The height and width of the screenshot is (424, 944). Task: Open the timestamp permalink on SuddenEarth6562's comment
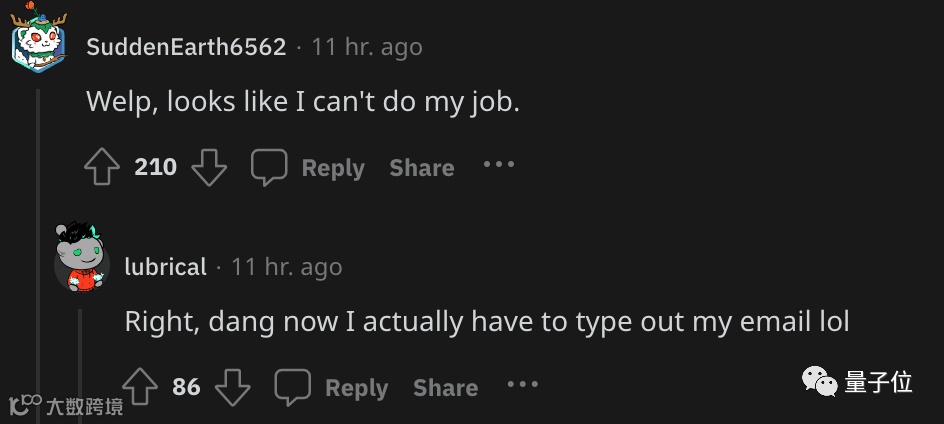[x=366, y=47]
